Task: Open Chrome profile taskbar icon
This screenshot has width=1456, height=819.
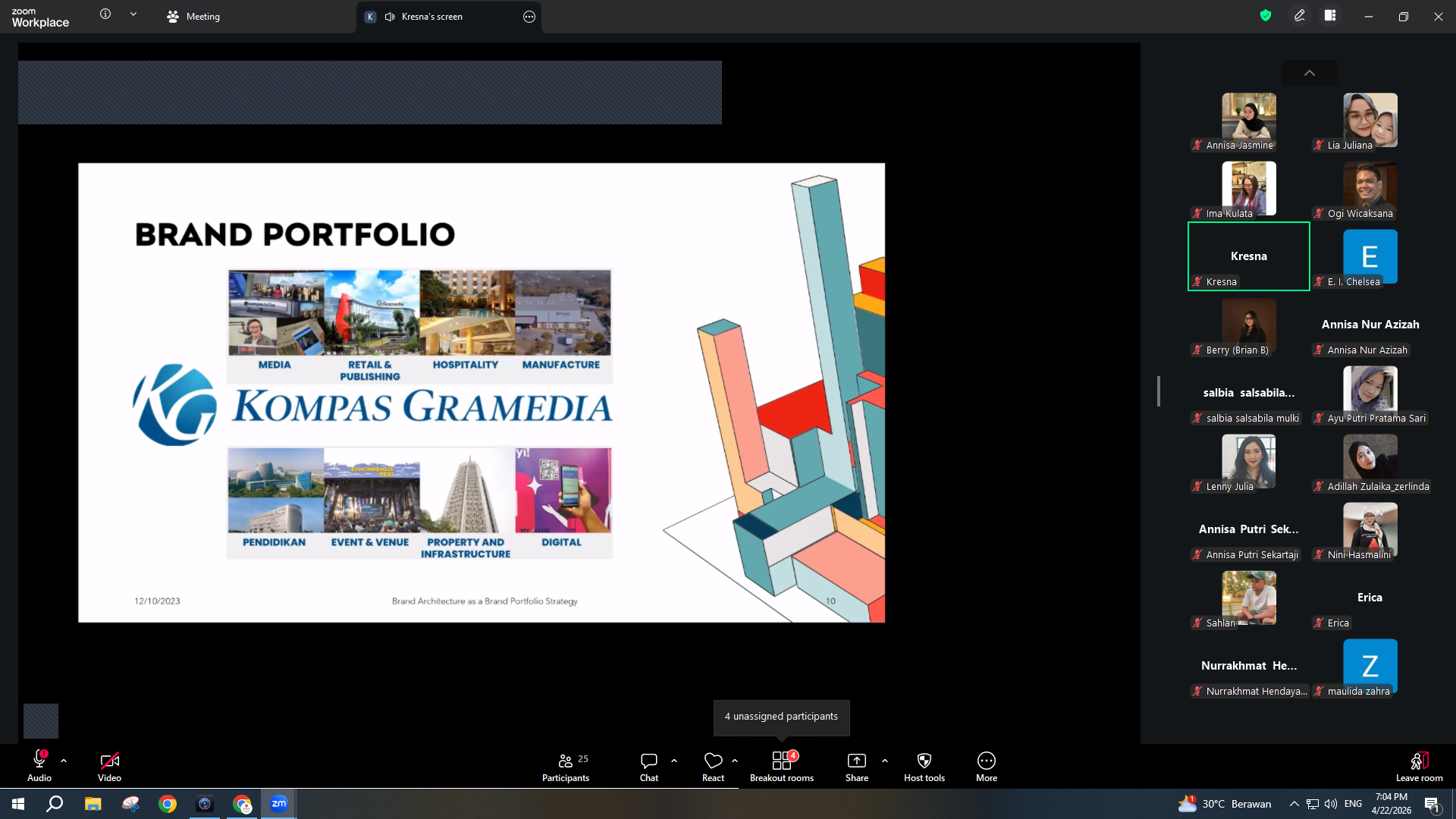Action: (243, 804)
